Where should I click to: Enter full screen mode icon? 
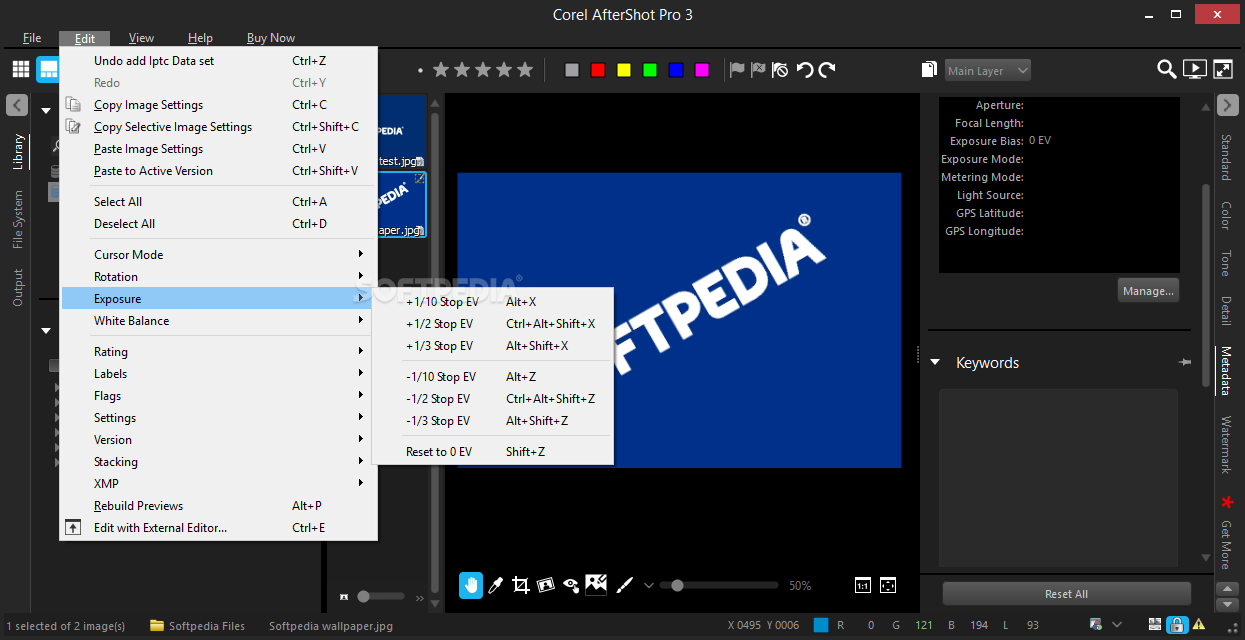(x=1223, y=69)
